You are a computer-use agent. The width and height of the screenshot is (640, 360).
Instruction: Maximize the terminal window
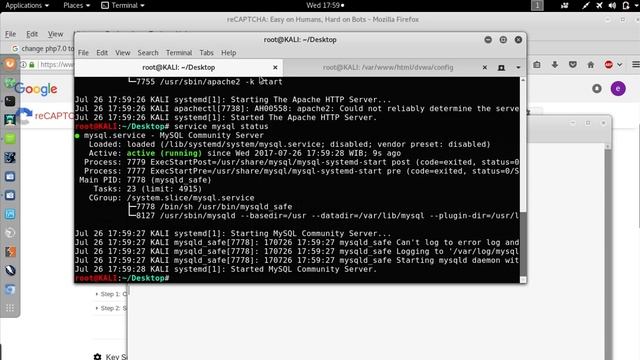coord(503,40)
